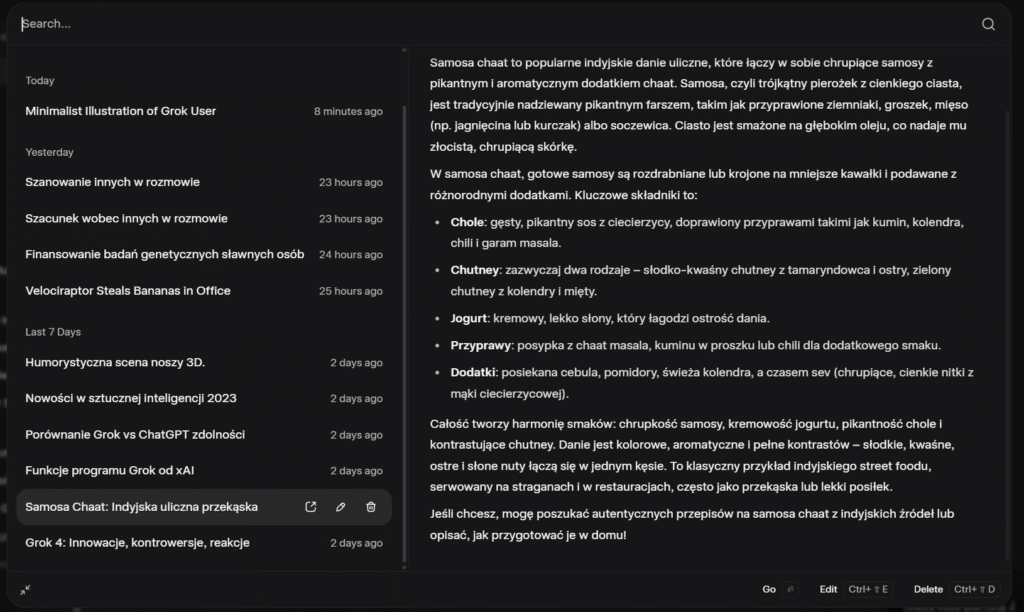Click the 'Jogurt' bold term in preview
The width and height of the screenshot is (1024, 612).
click(469, 318)
